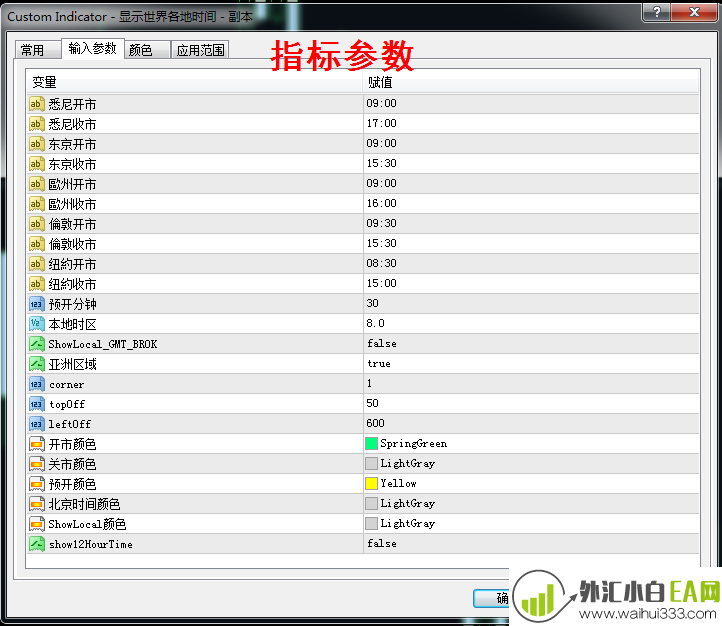Click the color icon beside ShowLocal颜色

pyautogui.click(x=36, y=524)
